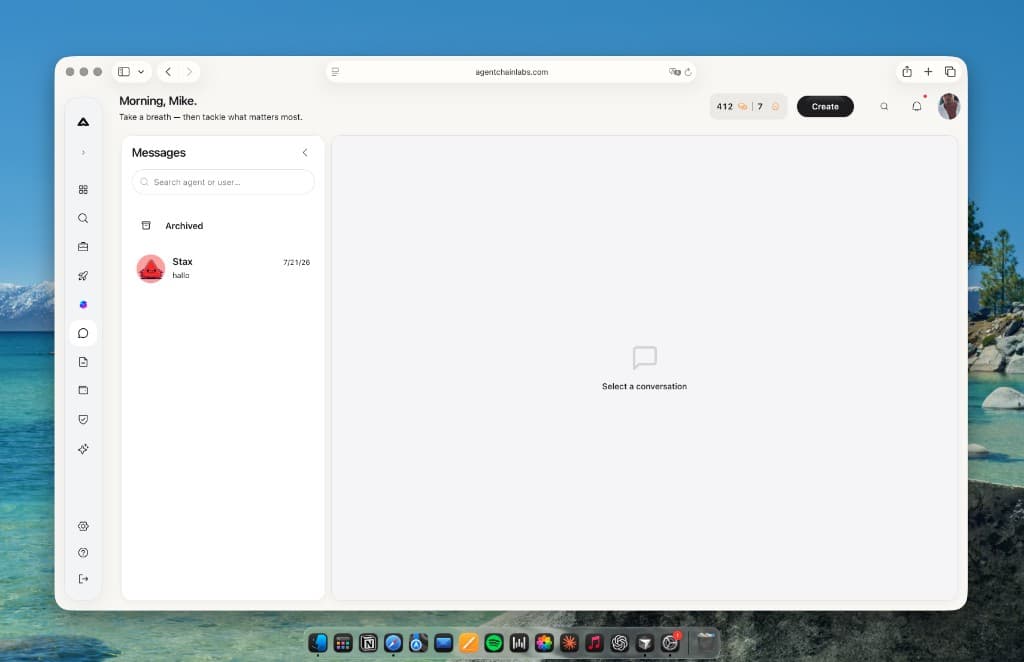Open the Safari tab group dropdown arrow

click(x=141, y=72)
